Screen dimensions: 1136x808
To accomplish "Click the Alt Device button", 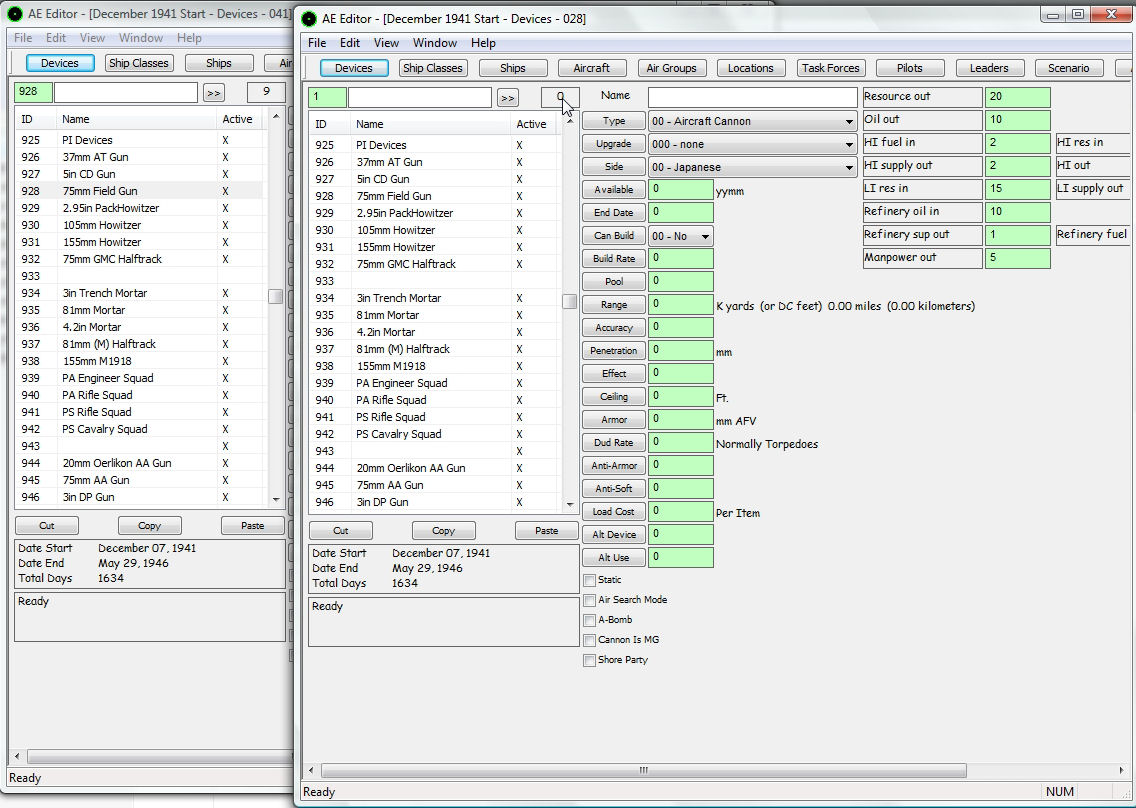I will pos(614,535).
